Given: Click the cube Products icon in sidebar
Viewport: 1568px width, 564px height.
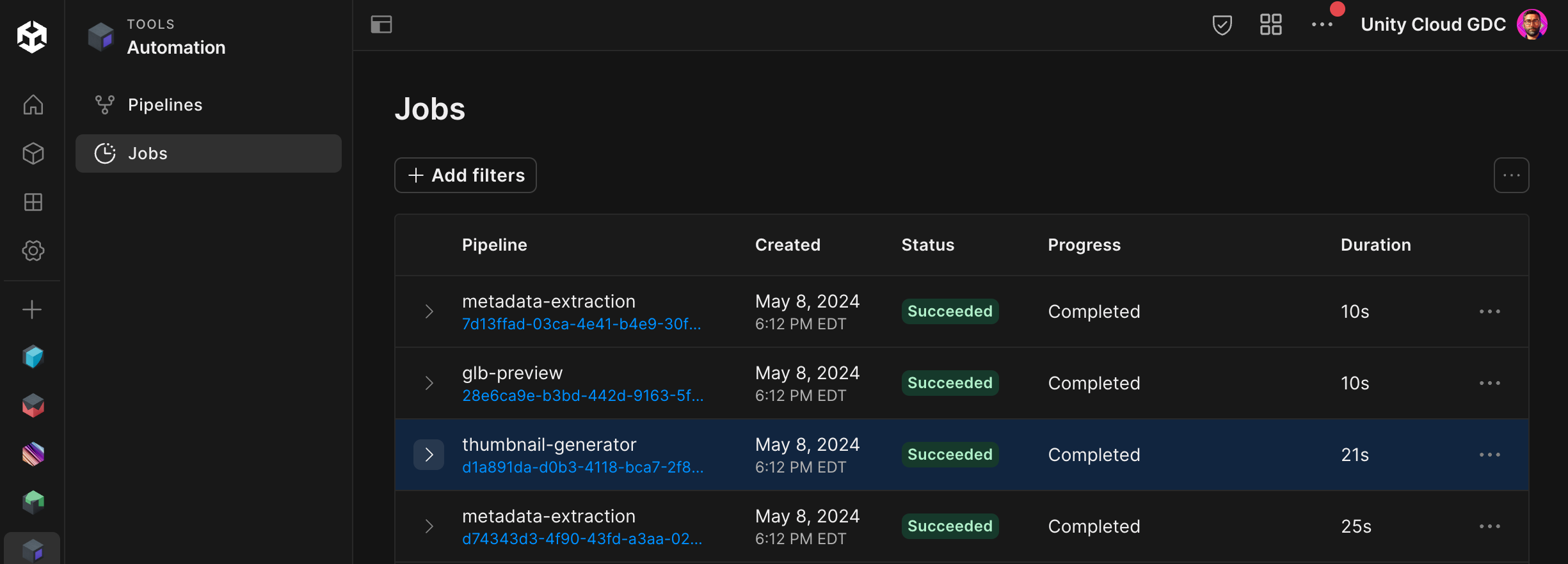Looking at the screenshot, I should click(x=33, y=153).
